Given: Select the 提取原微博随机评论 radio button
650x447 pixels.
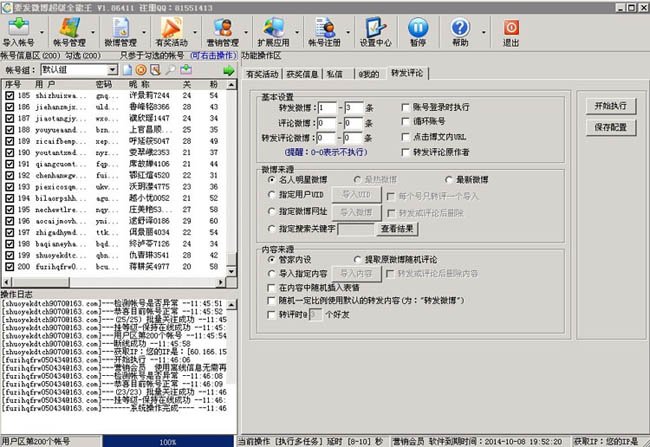Looking at the screenshot, I should click(358, 260).
